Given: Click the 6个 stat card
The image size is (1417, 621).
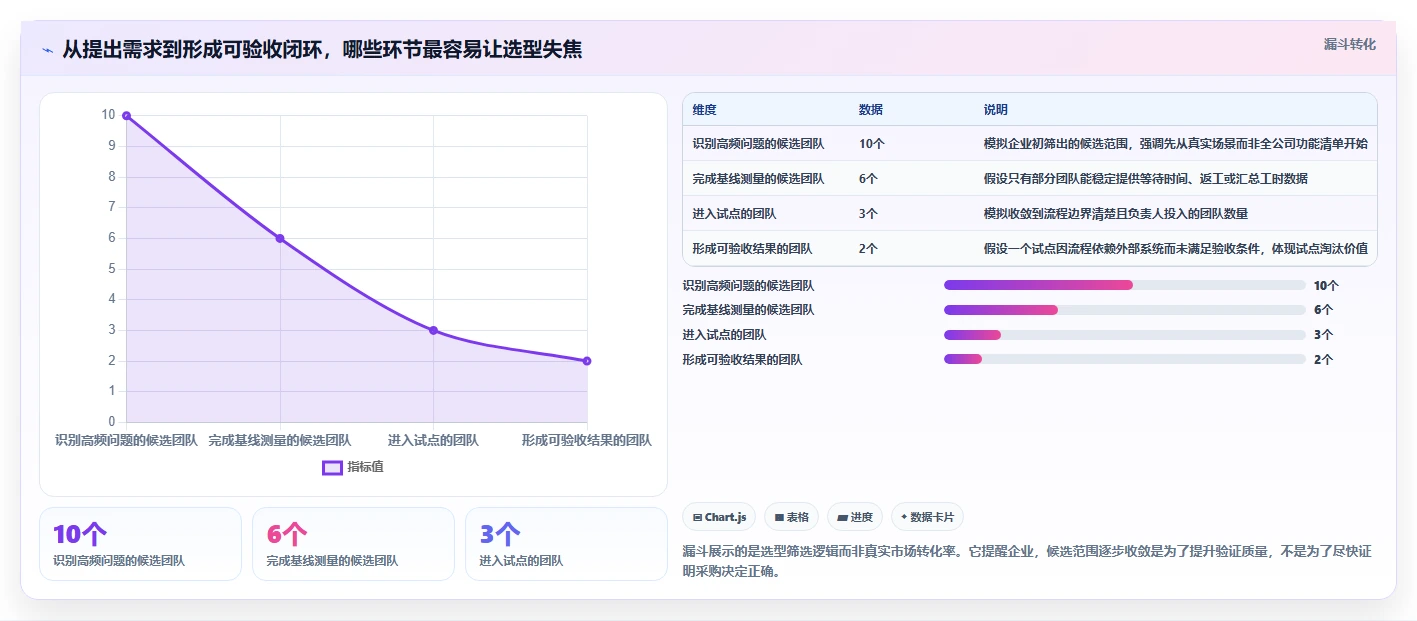Looking at the screenshot, I should 353,544.
